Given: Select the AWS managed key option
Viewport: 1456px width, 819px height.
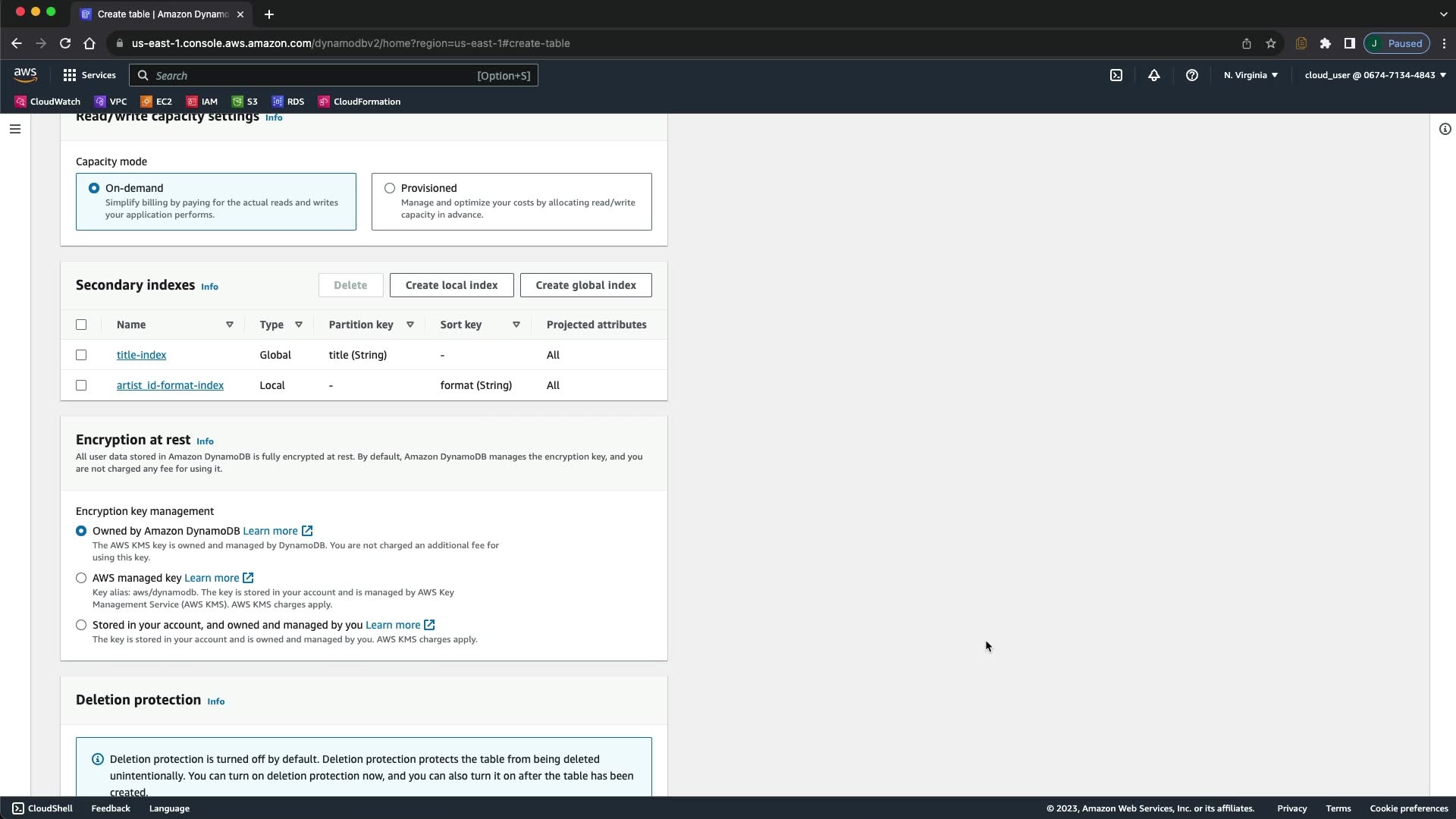Looking at the screenshot, I should point(81,578).
